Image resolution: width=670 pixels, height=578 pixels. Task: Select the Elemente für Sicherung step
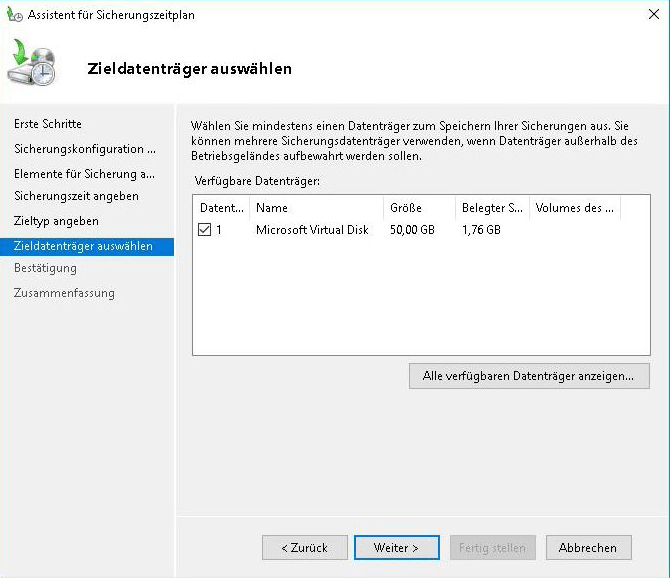[84, 174]
